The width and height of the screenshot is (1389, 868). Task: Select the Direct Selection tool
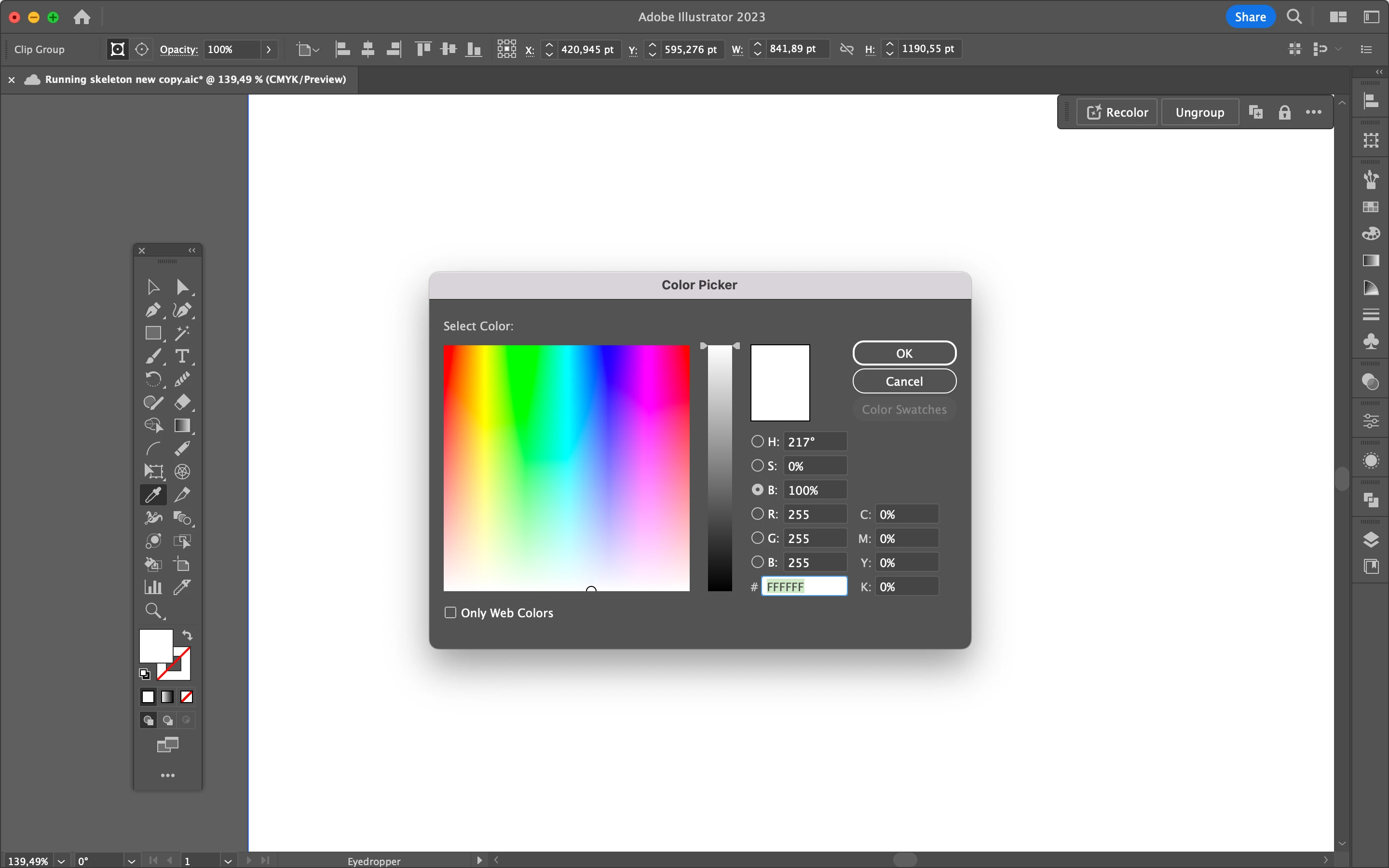[x=182, y=286]
